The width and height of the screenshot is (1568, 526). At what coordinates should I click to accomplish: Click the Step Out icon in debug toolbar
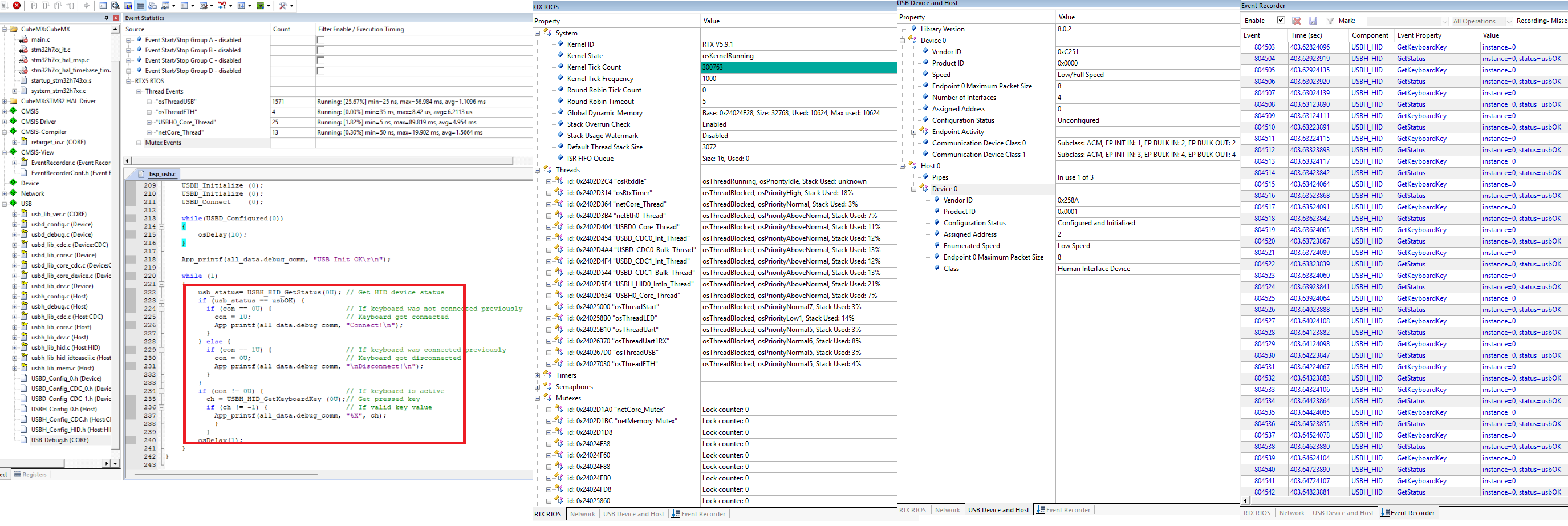click(58, 6)
